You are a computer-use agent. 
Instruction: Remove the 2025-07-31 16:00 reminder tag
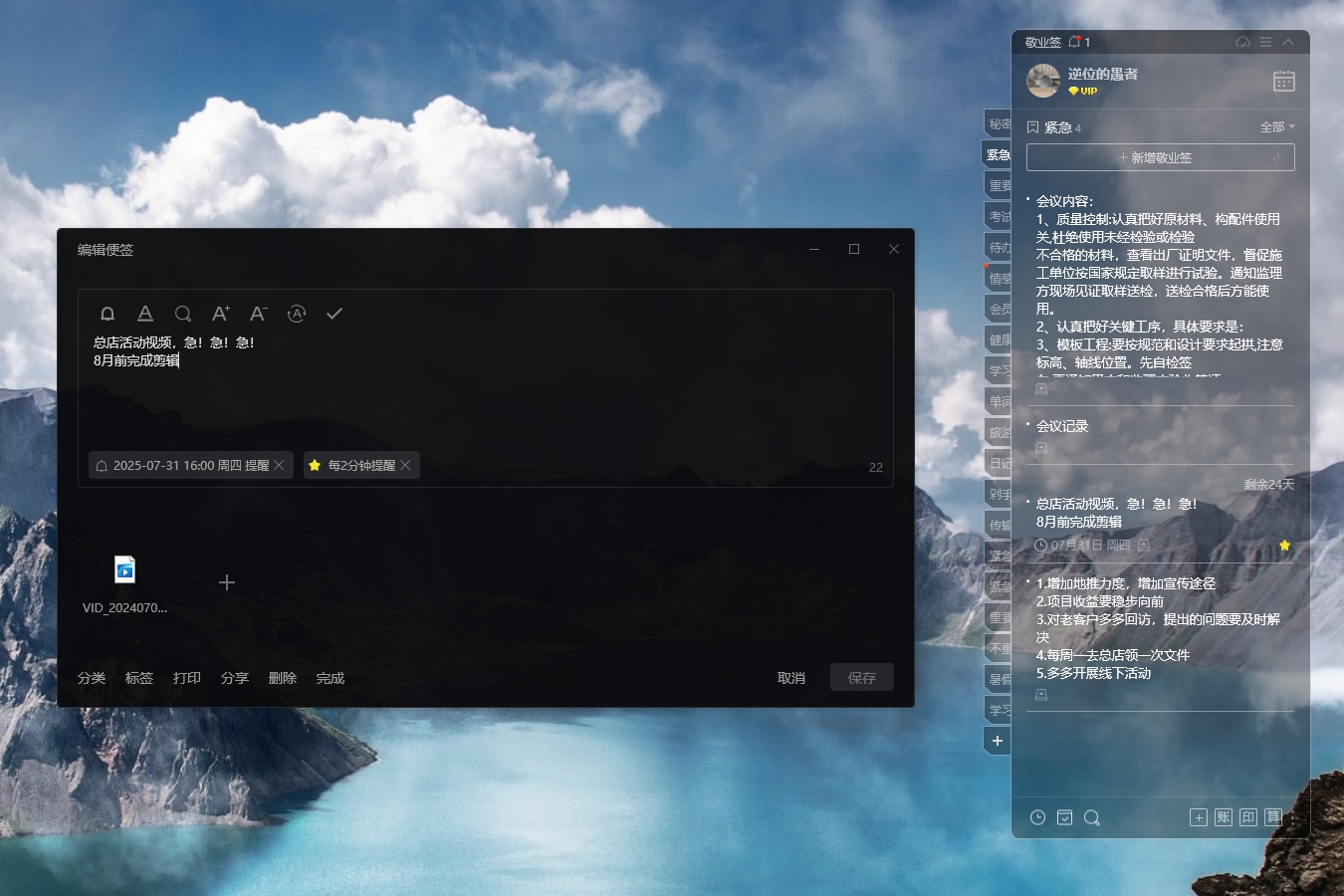[x=280, y=465]
